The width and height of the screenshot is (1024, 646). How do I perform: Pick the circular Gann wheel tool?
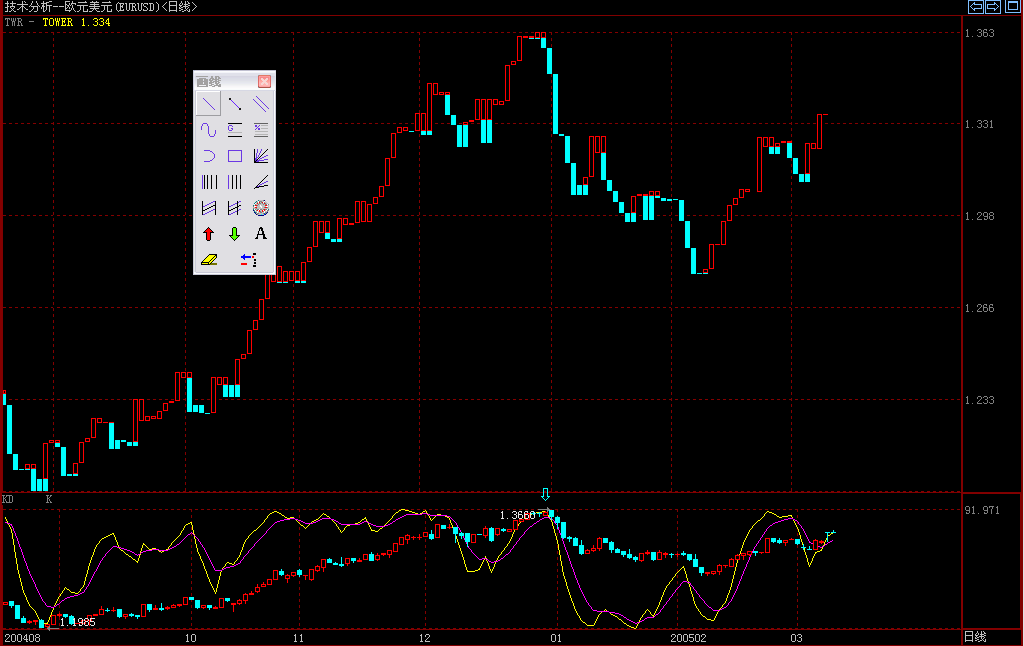click(x=260, y=208)
